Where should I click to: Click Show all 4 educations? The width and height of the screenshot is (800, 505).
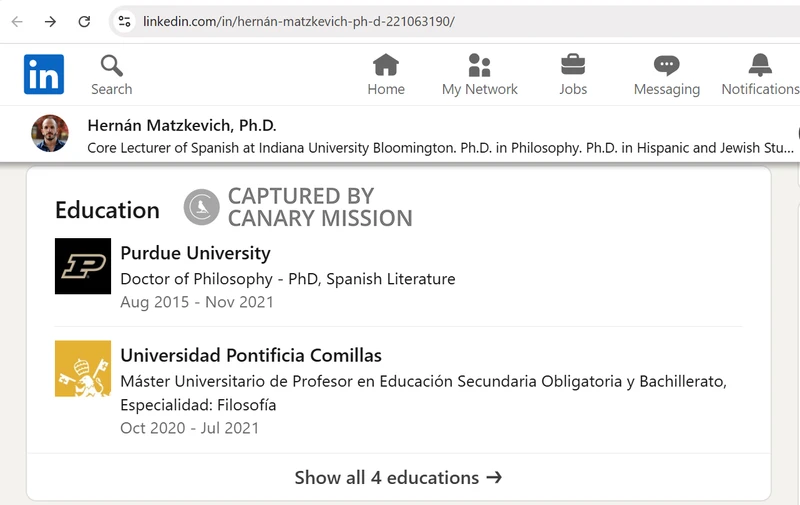(398, 477)
